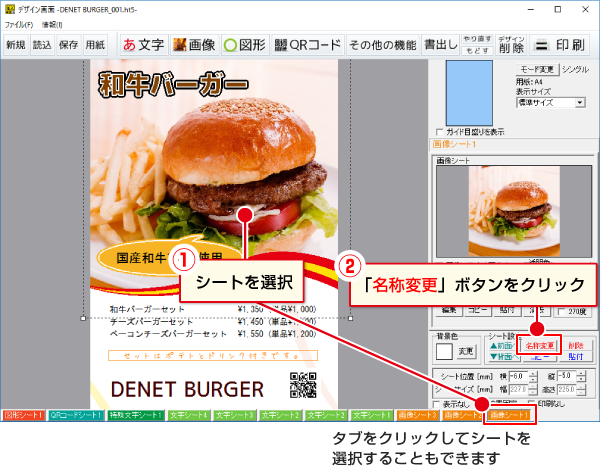The width and height of the screenshot is (602, 468).
Task: Click もどす undo button
Action: tap(477, 51)
